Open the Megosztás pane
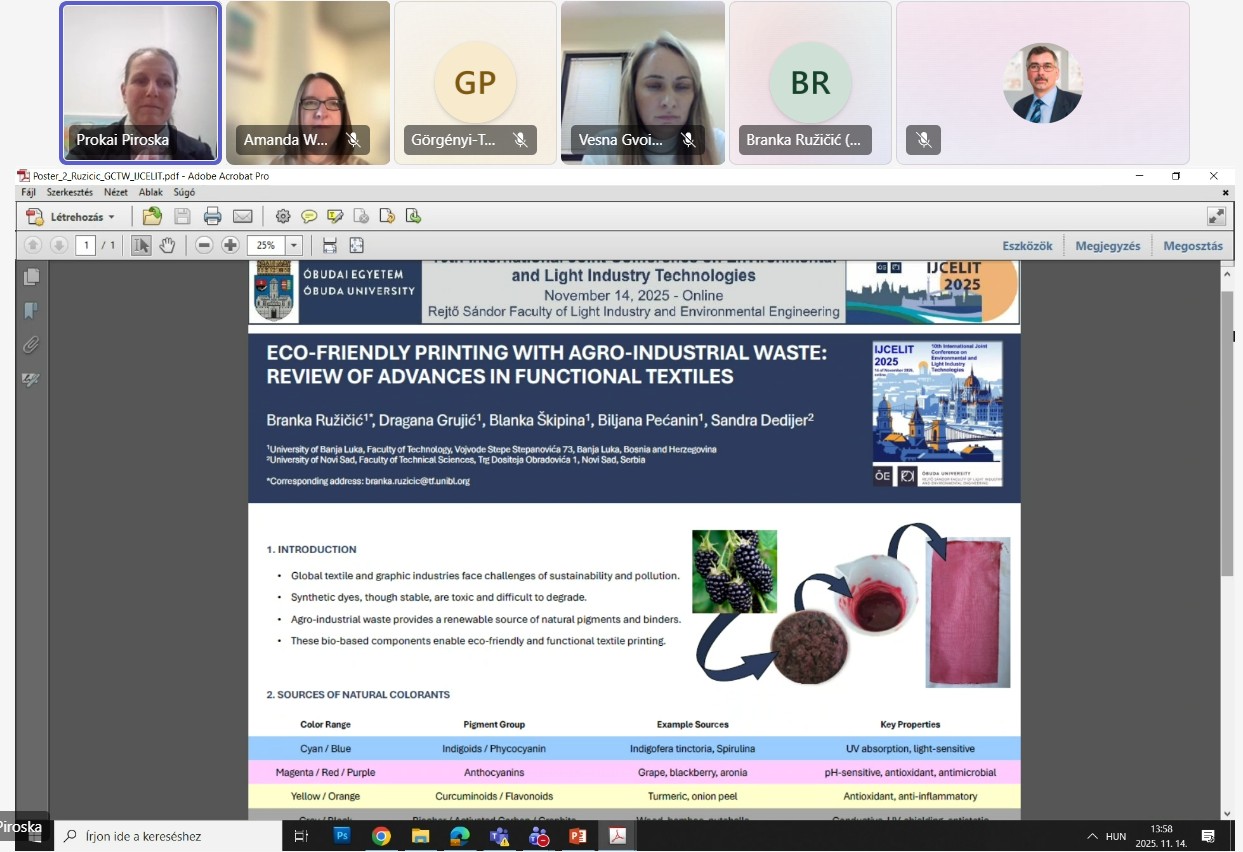This screenshot has width=1243, height=852. (1192, 246)
